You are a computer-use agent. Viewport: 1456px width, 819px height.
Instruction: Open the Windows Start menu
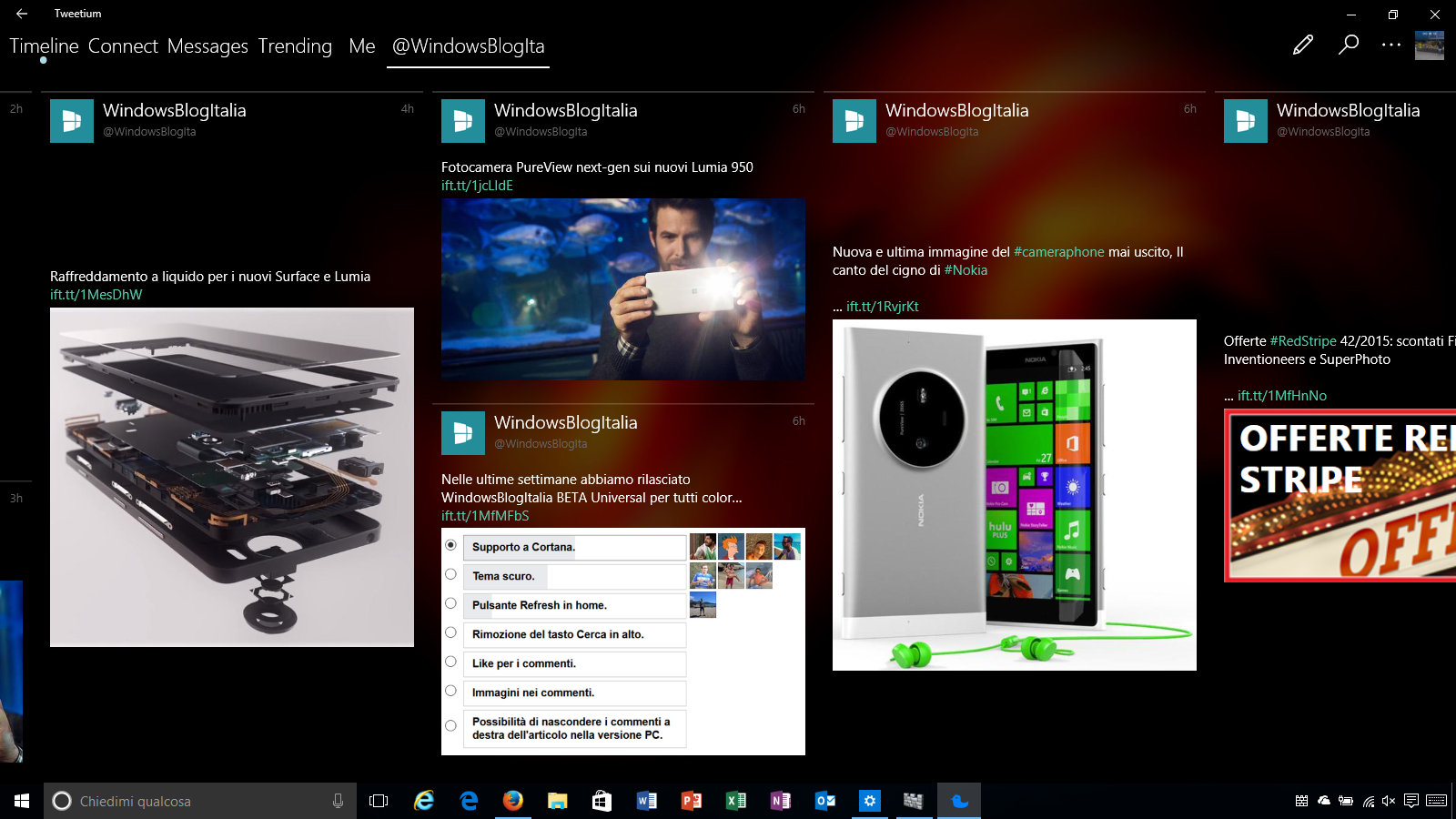pos(22,801)
